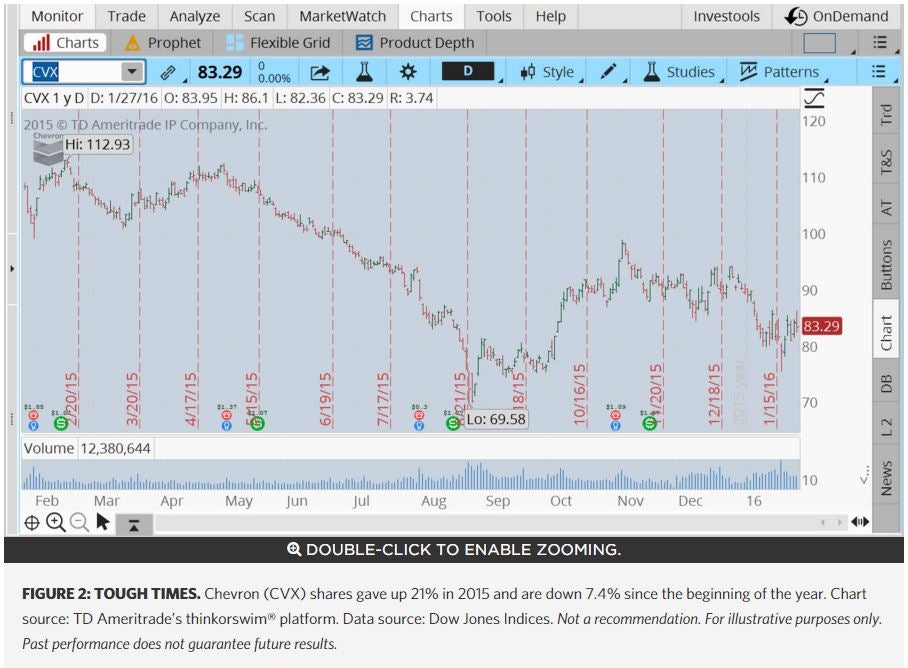Open the Style menu
The width and height of the screenshot is (908, 668).
click(x=548, y=72)
